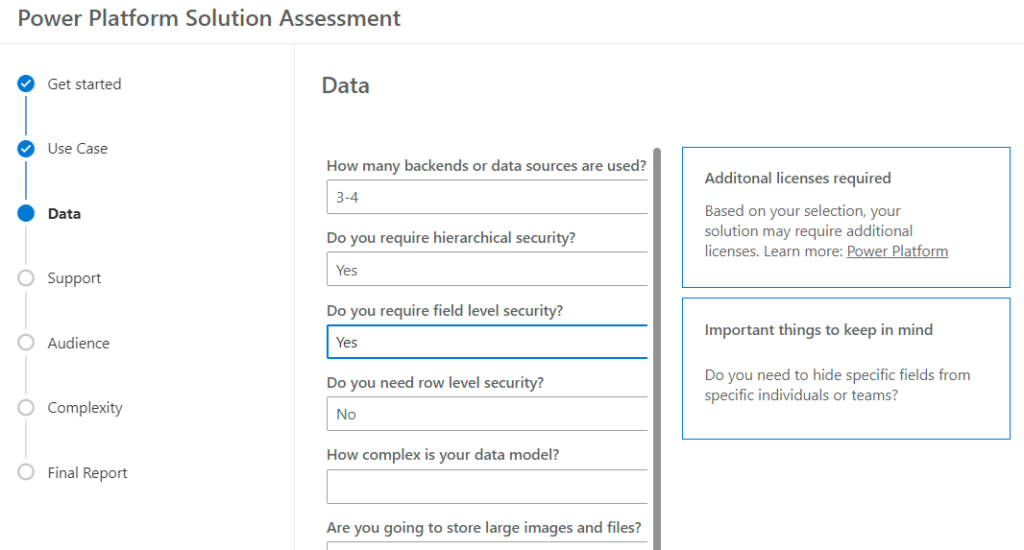Return to the Get started step
The height and width of the screenshot is (550, 1024).
[x=84, y=84]
